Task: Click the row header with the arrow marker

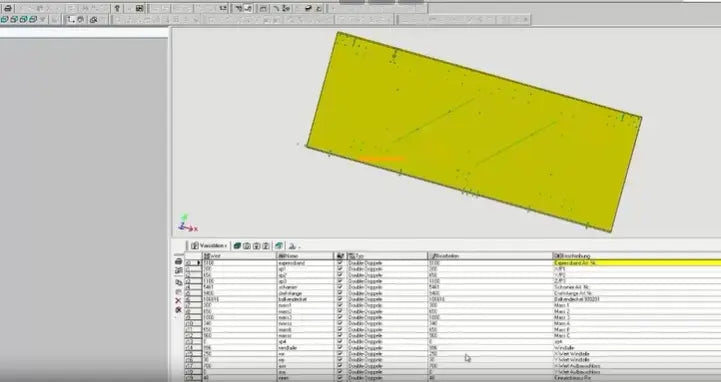Action: (193, 263)
